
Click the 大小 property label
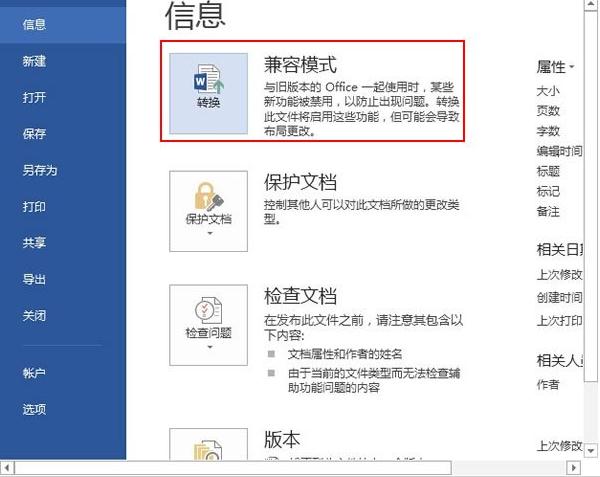(548, 91)
